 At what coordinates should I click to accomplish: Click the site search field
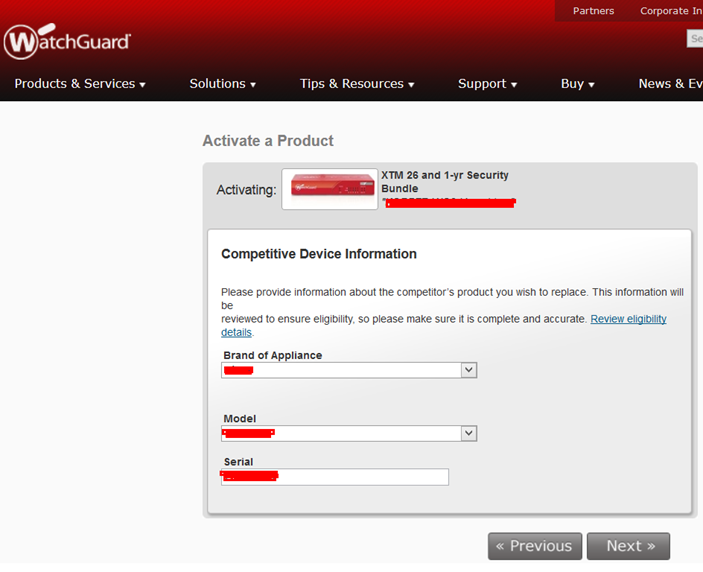click(695, 39)
